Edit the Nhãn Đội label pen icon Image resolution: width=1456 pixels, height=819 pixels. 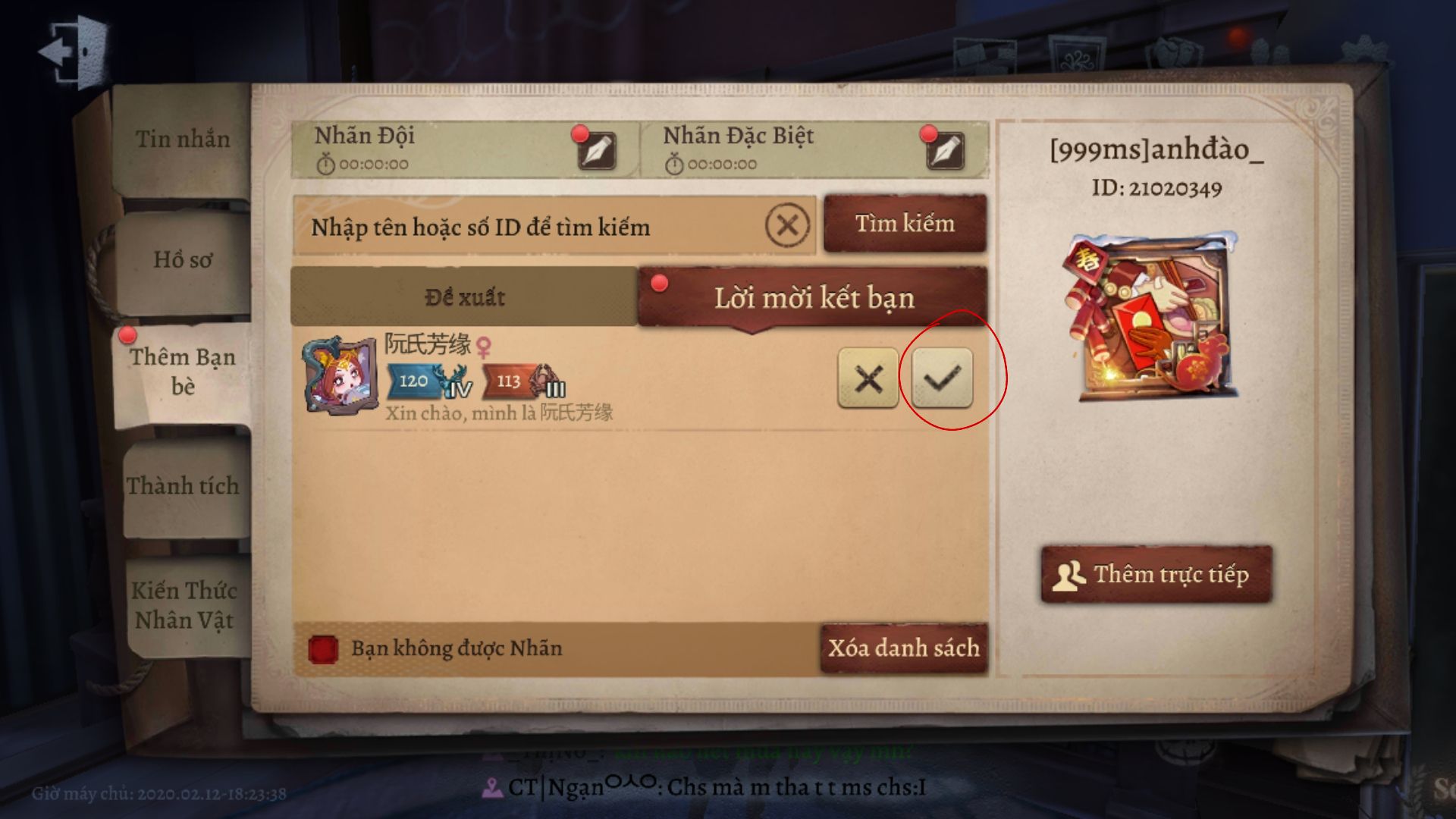(597, 150)
